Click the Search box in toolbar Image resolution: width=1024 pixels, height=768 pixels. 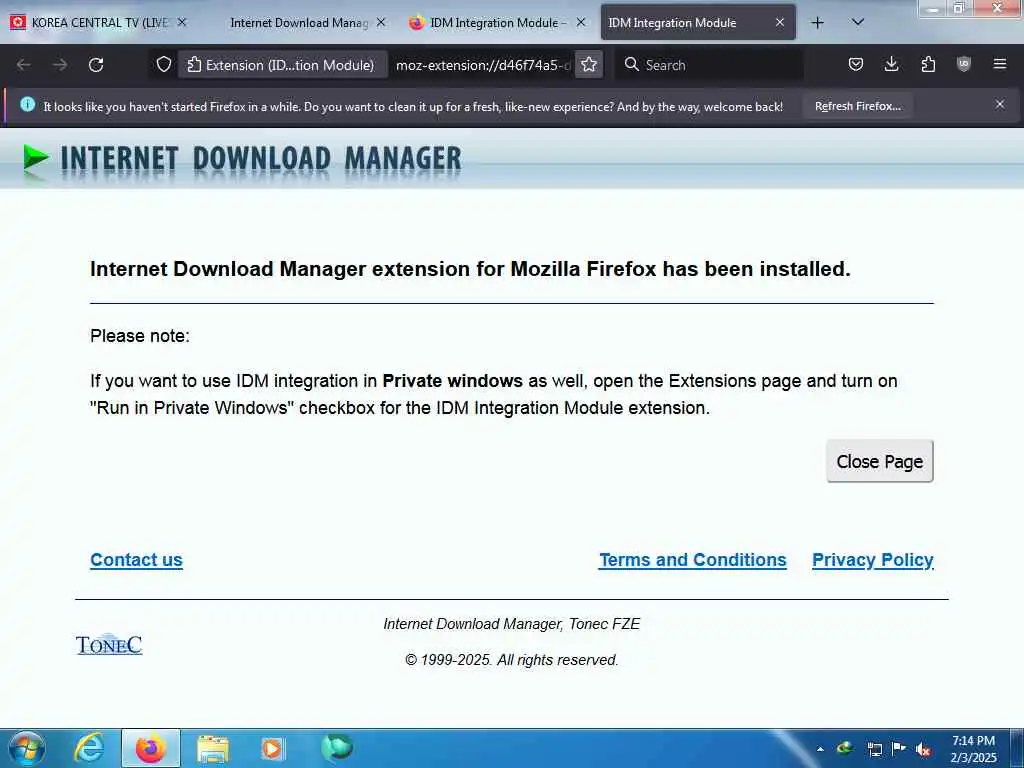pos(709,65)
